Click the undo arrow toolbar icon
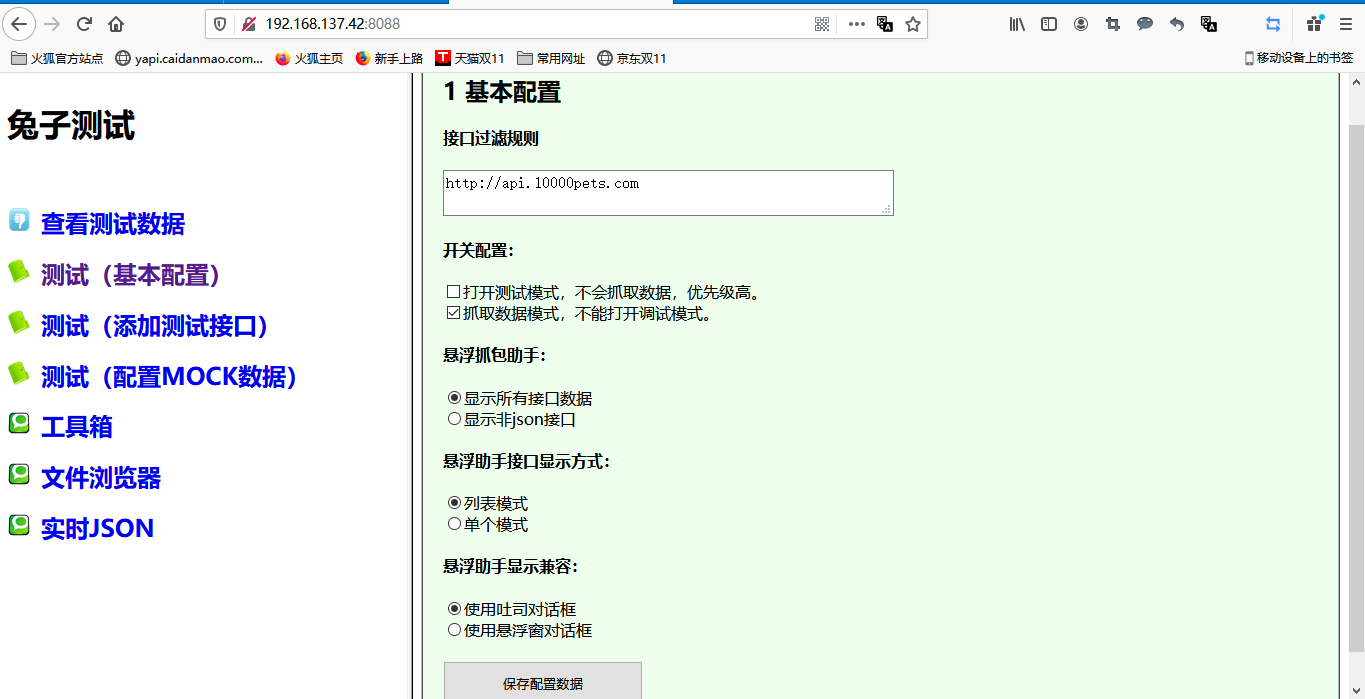The height and width of the screenshot is (699, 1365). [1177, 24]
